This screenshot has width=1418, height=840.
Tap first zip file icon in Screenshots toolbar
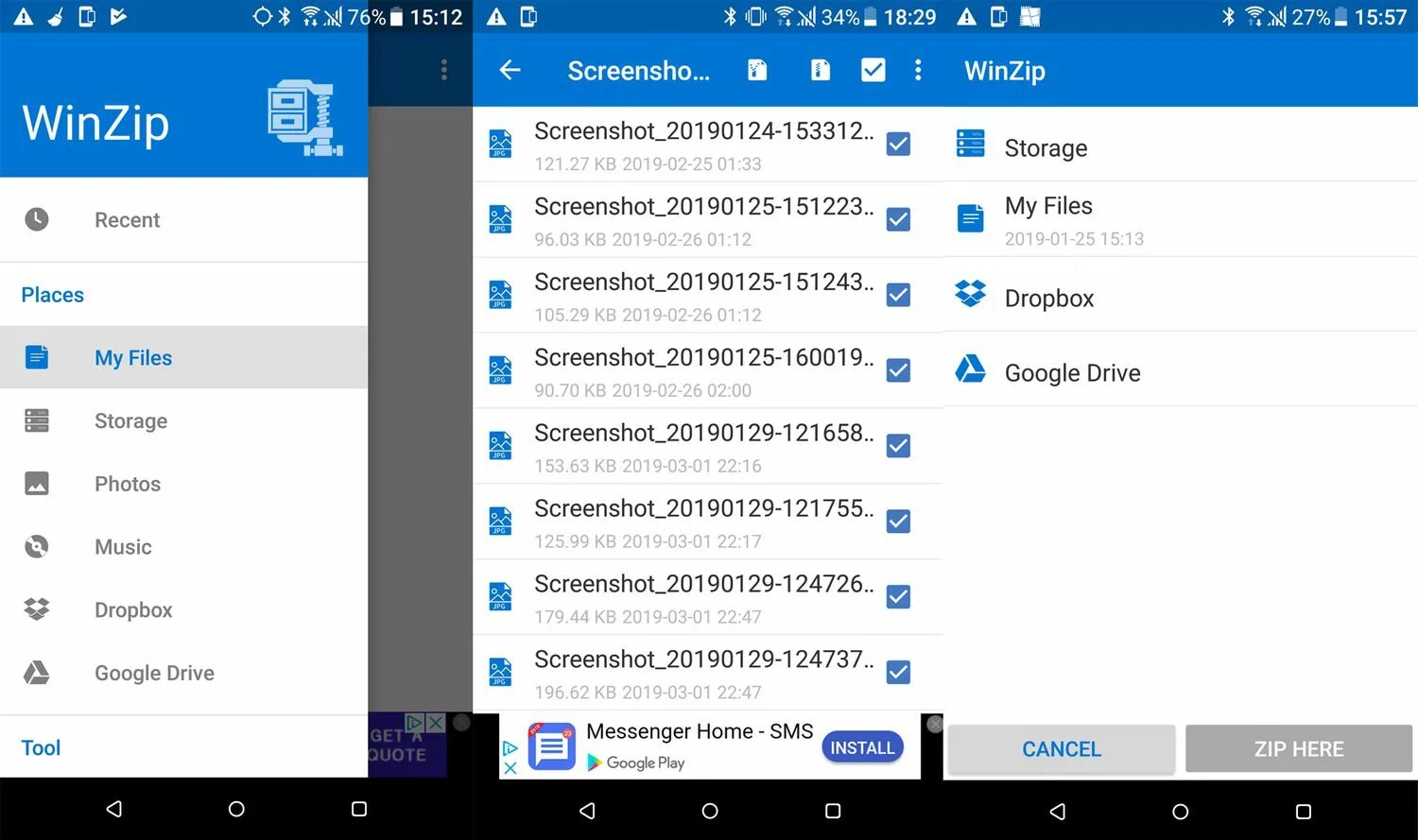coord(757,70)
